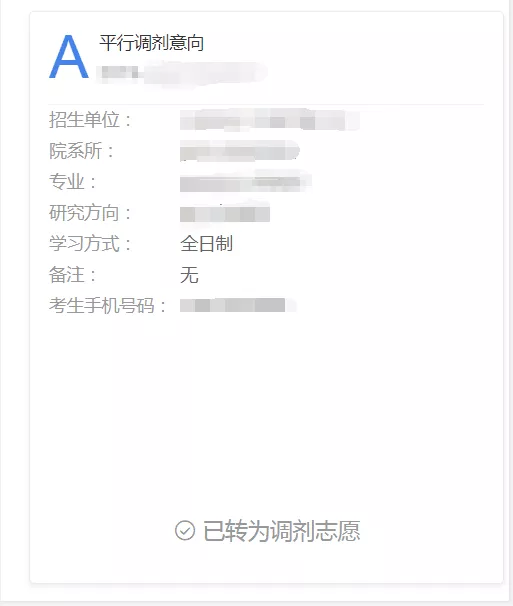This screenshot has width=513, height=606.
Task: Click the blurred 院系所 value
Action: [240, 151]
